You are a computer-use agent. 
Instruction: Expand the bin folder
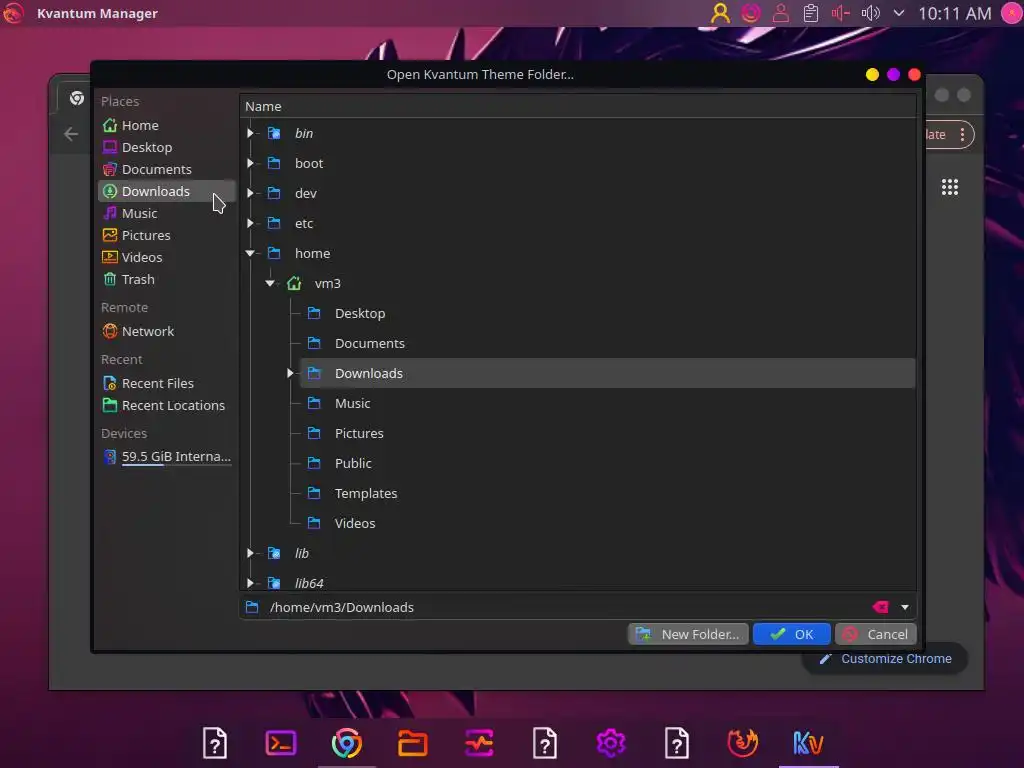250,133
